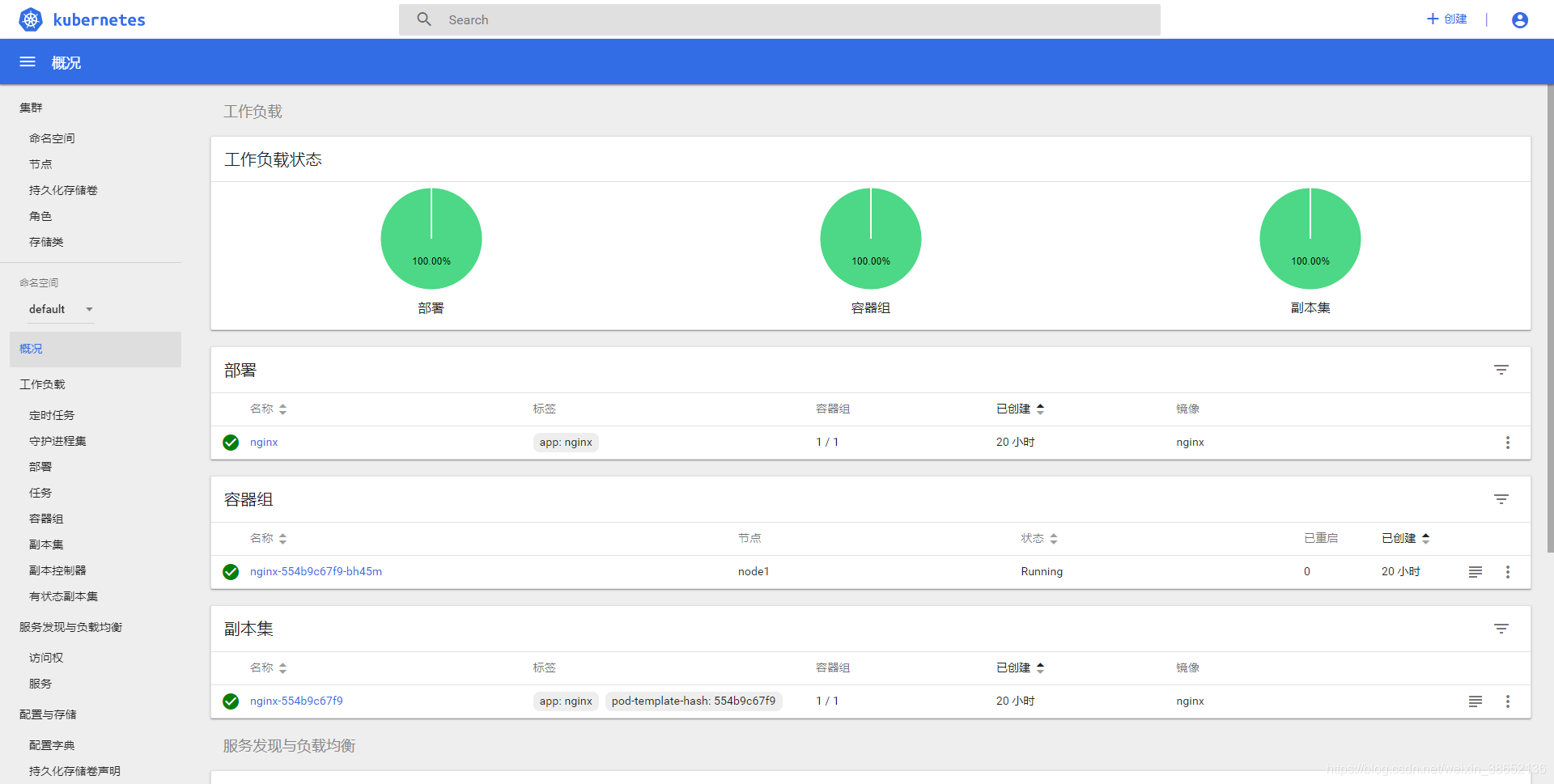Sort 部署 table by 名称
1554x784 pixels.
tap(268, 409)
